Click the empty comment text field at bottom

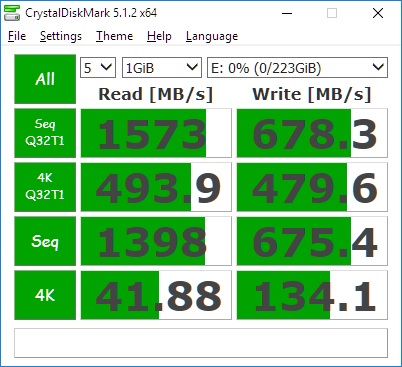[x=201, y=343]
